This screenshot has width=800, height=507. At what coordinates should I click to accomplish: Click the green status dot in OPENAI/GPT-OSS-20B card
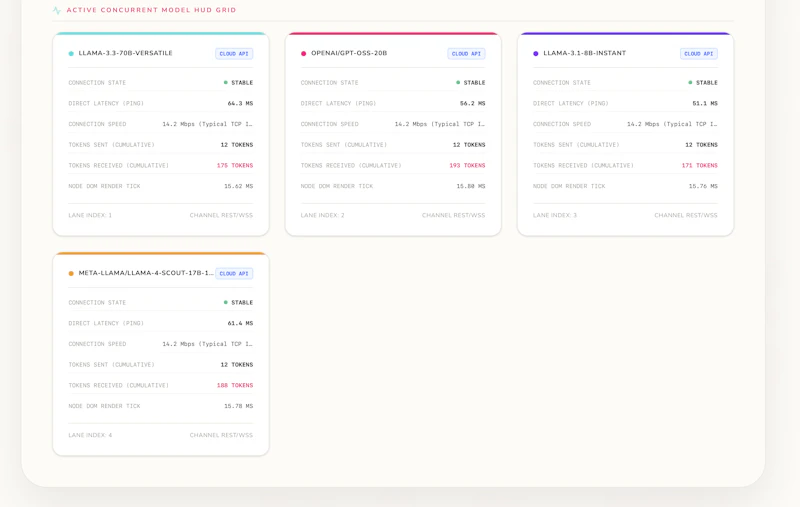point(458,82)
